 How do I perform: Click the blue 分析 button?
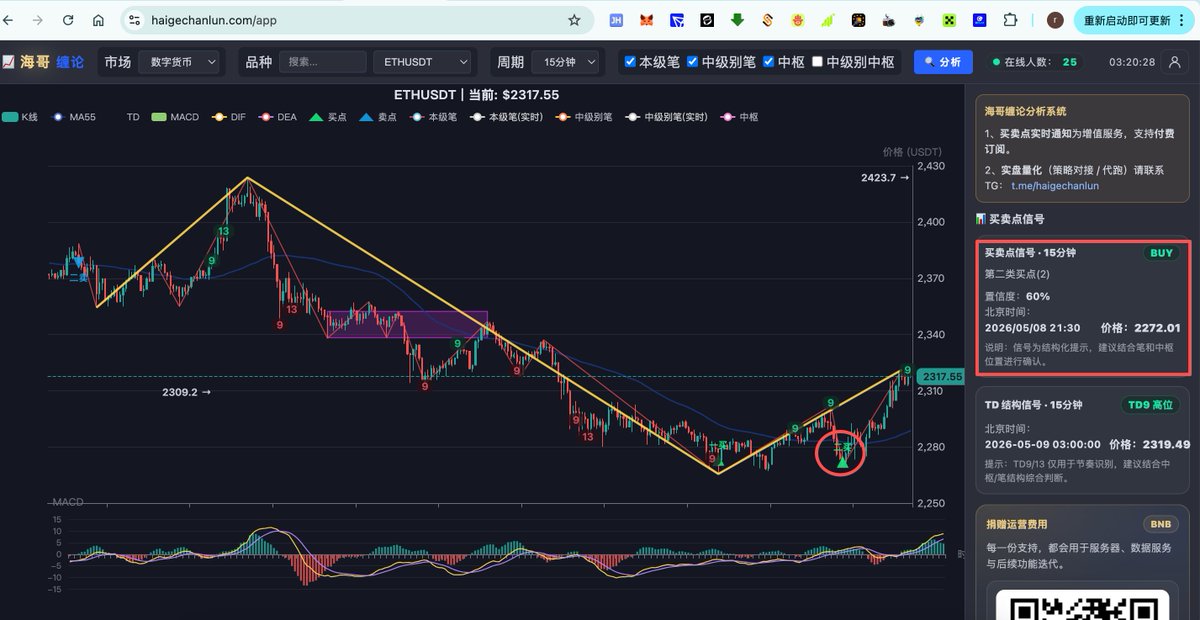pos(943,62)
